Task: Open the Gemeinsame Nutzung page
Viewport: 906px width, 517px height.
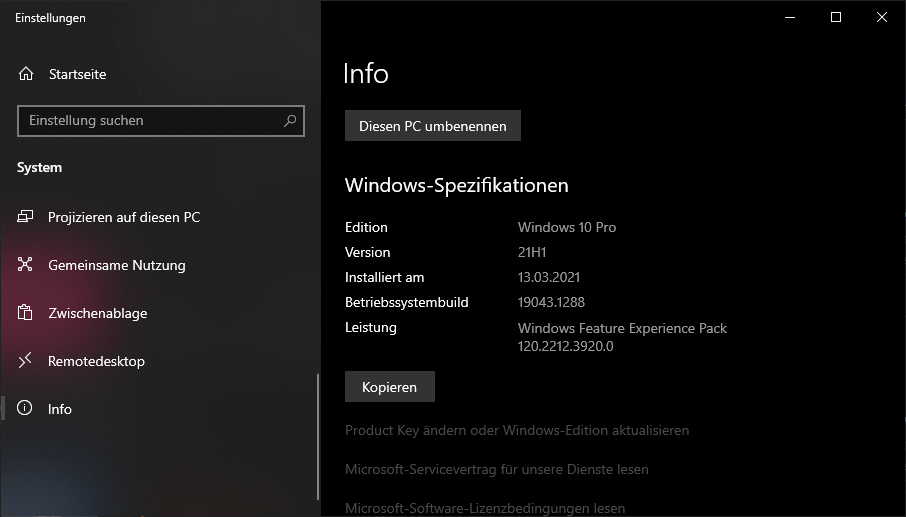Action: pos(117,265)
